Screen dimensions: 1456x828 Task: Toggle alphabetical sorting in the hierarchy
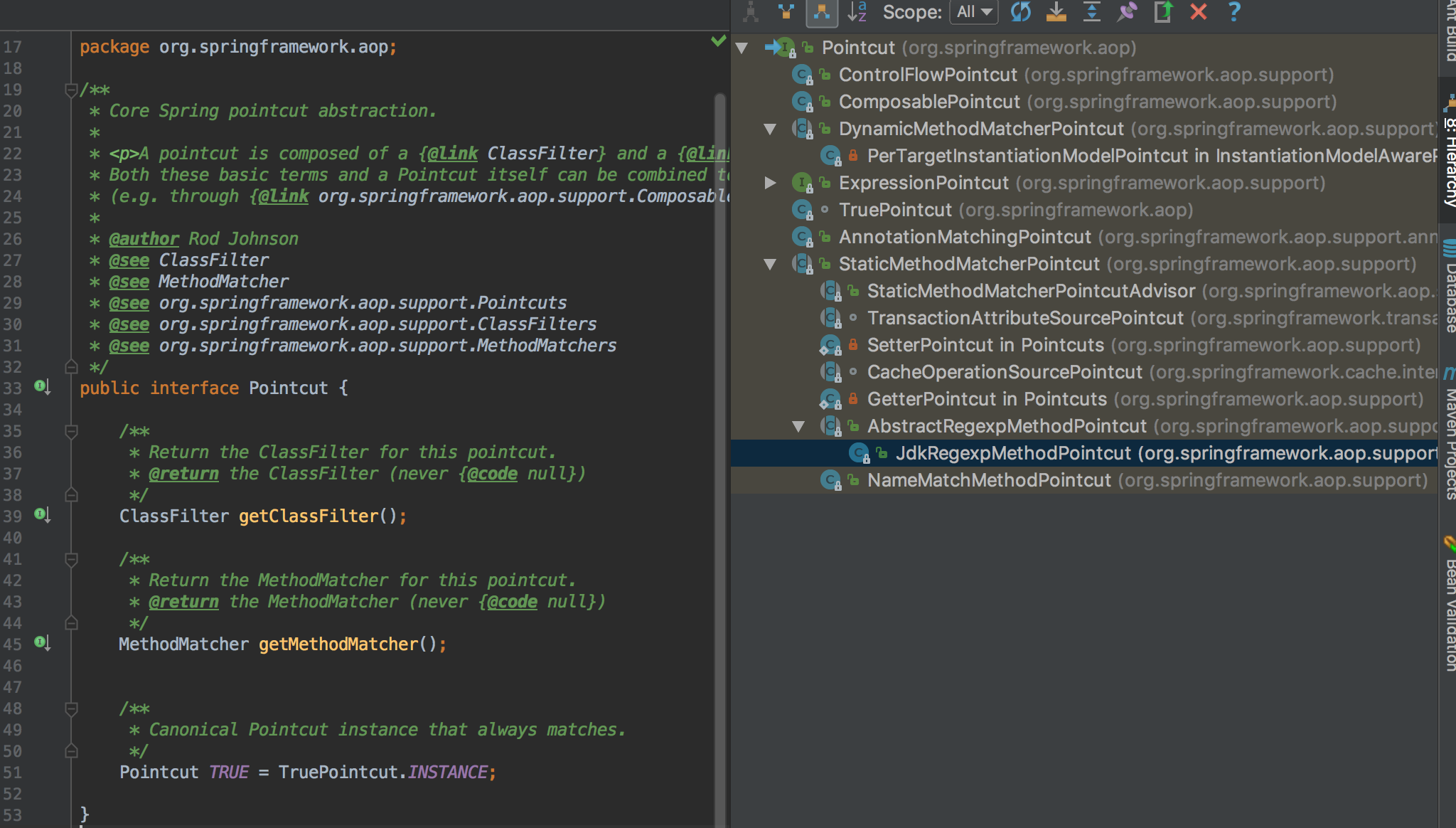click(x=857, y=11)
